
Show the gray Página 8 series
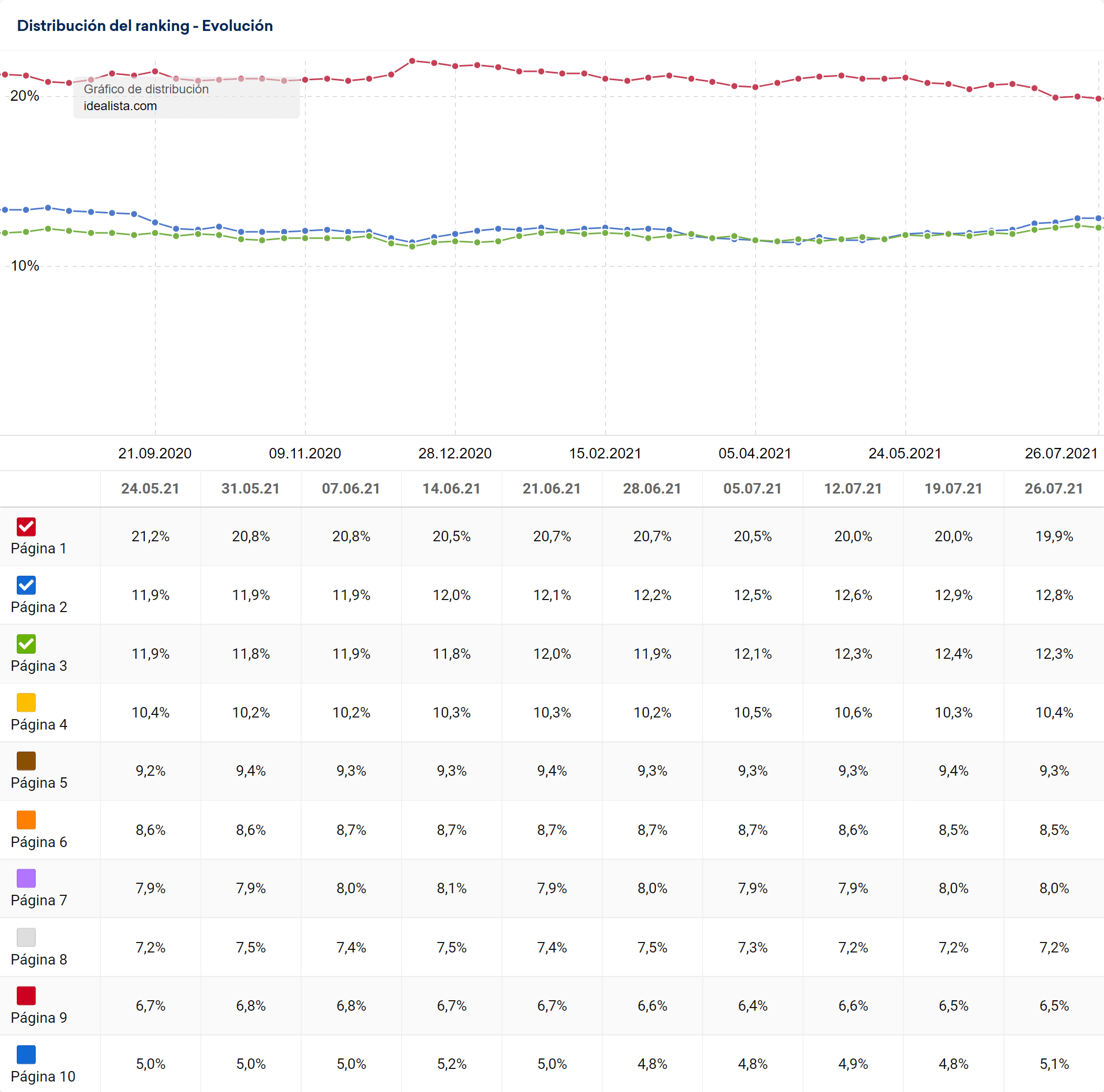(26, 937)
